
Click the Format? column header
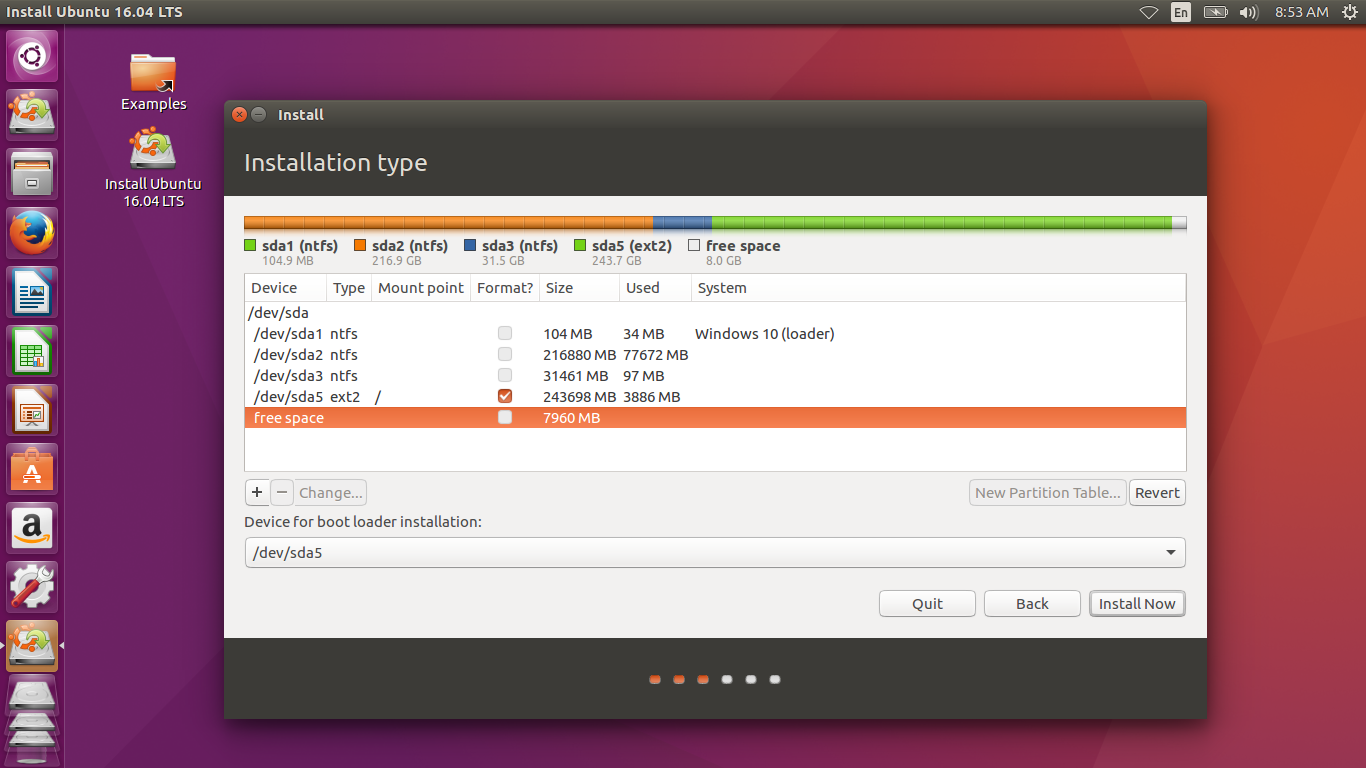click(505, 288)
